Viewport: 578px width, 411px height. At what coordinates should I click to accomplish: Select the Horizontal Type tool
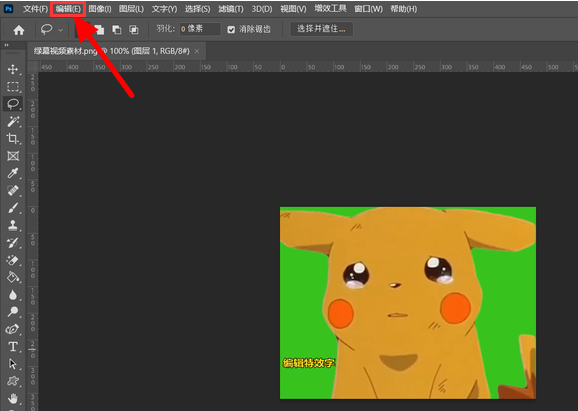(x=13, y=346)
